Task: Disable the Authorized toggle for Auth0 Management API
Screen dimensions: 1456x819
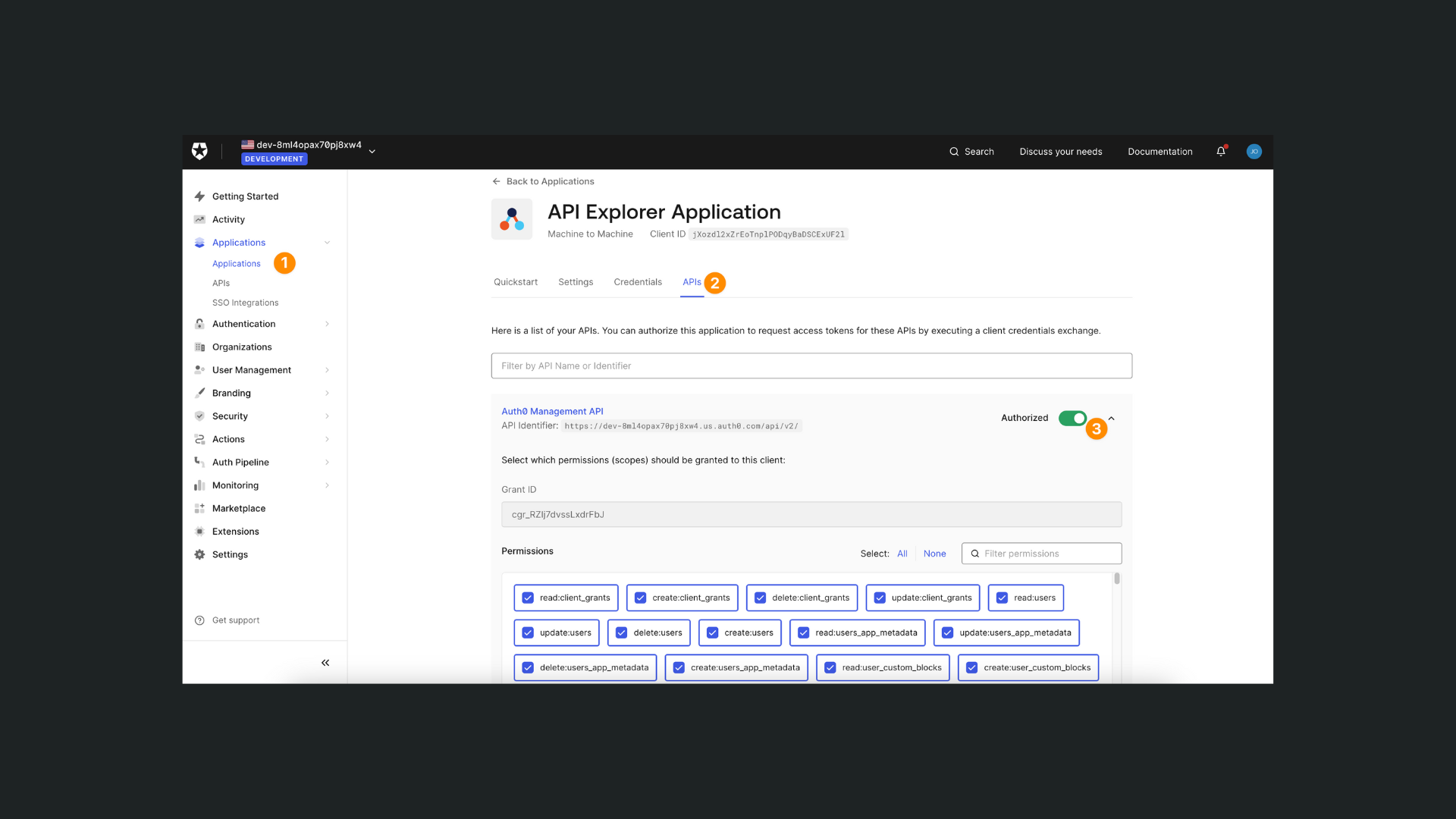Action: [x=1073, y=418]
